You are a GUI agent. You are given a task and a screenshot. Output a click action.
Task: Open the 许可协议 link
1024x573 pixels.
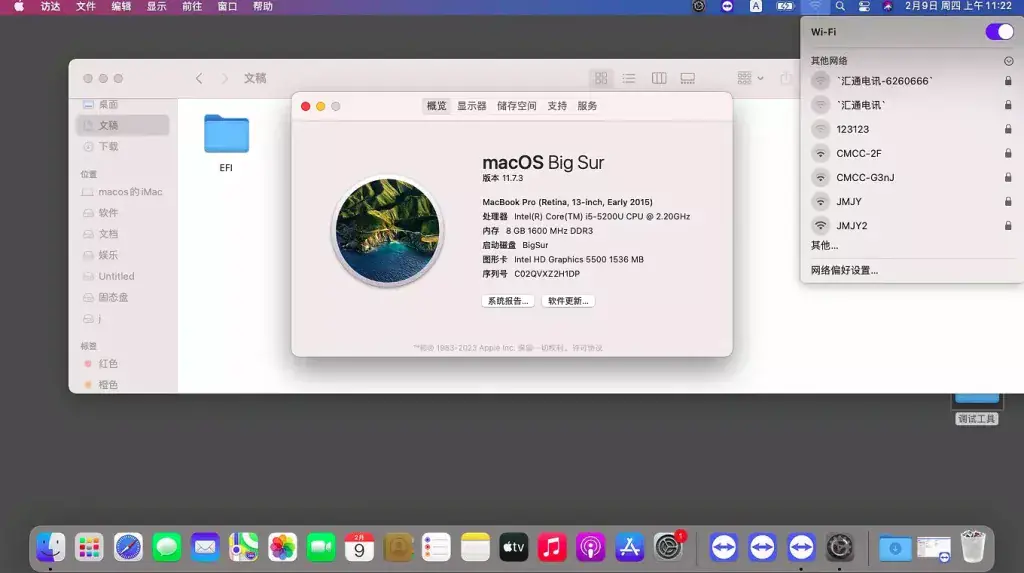(x=588, y=348)
